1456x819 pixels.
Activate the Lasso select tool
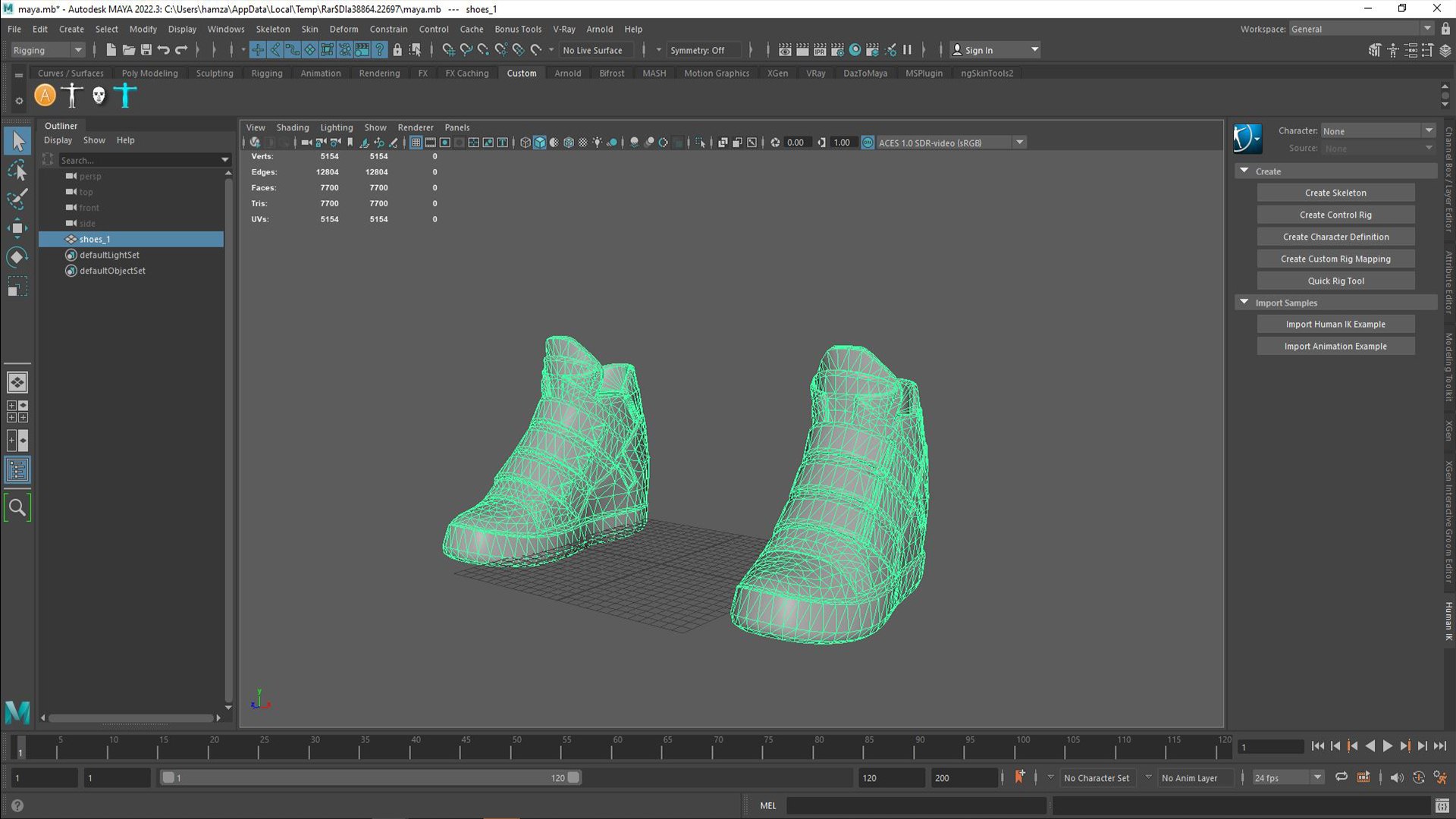point(17,170)
